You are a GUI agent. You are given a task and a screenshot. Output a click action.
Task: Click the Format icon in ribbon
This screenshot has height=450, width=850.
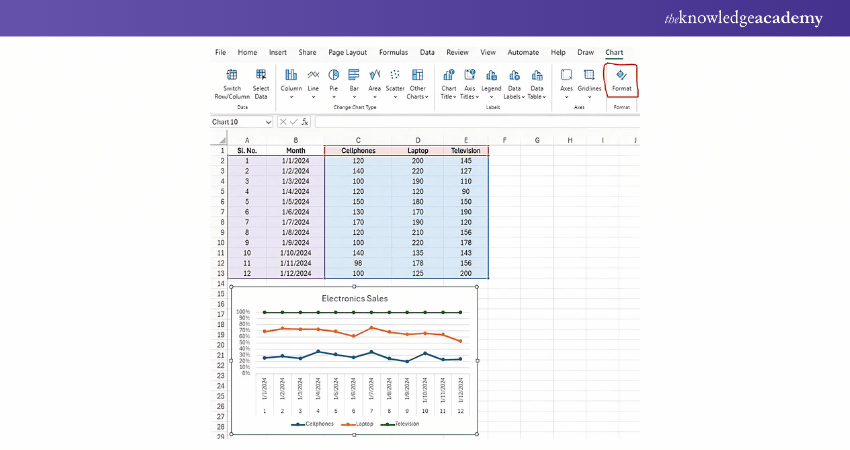621,75
